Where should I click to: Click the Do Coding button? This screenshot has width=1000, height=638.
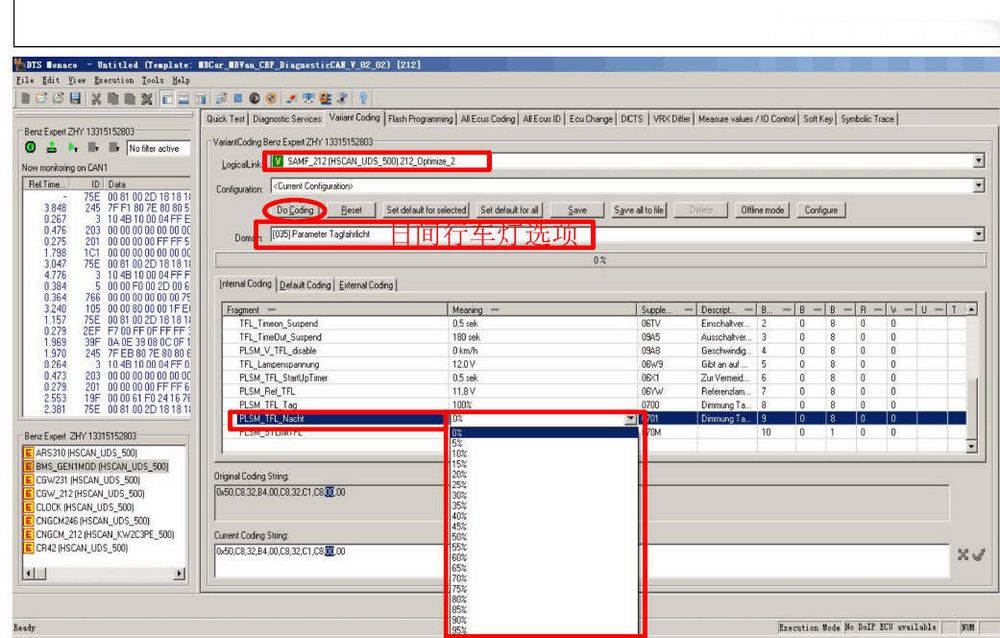pyautogui.click(x=295, y=210)
